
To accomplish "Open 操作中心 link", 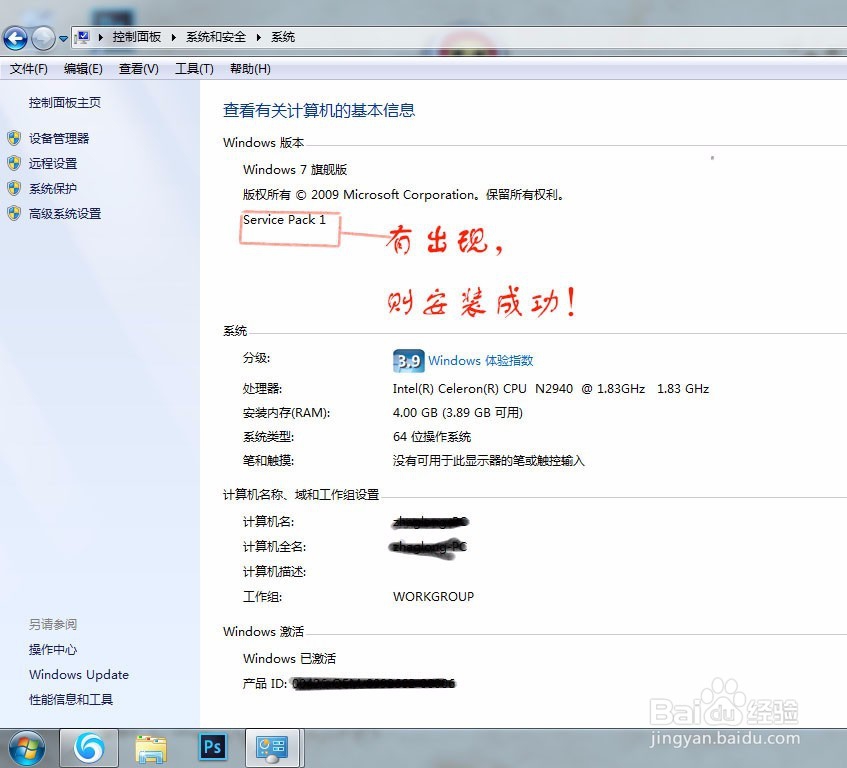I will [x=53, y=649].
